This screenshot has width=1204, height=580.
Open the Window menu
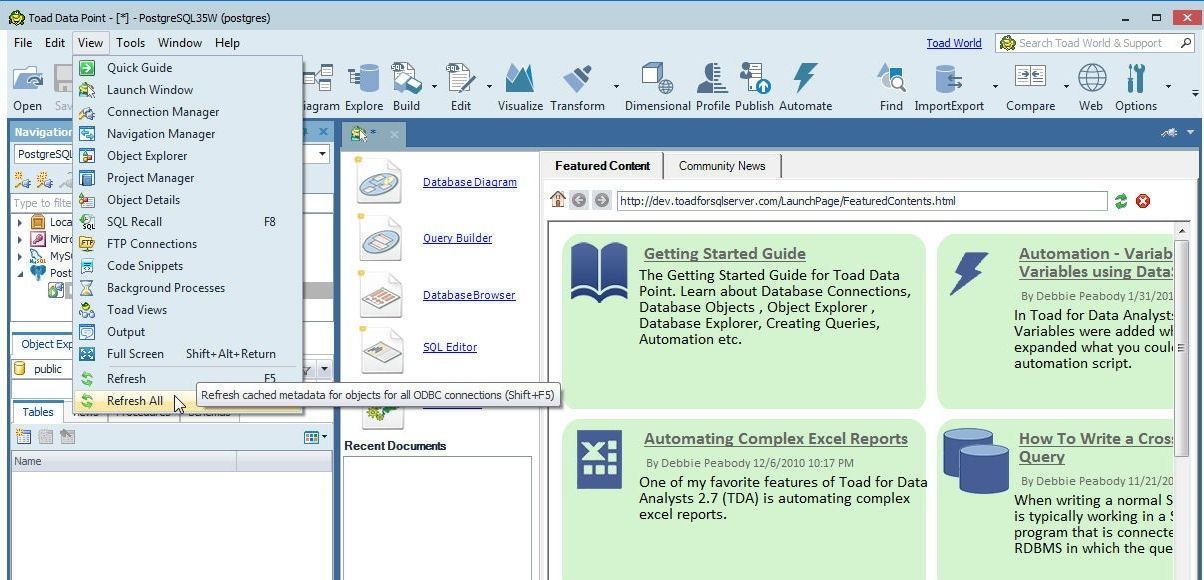[x=180, y=43]
